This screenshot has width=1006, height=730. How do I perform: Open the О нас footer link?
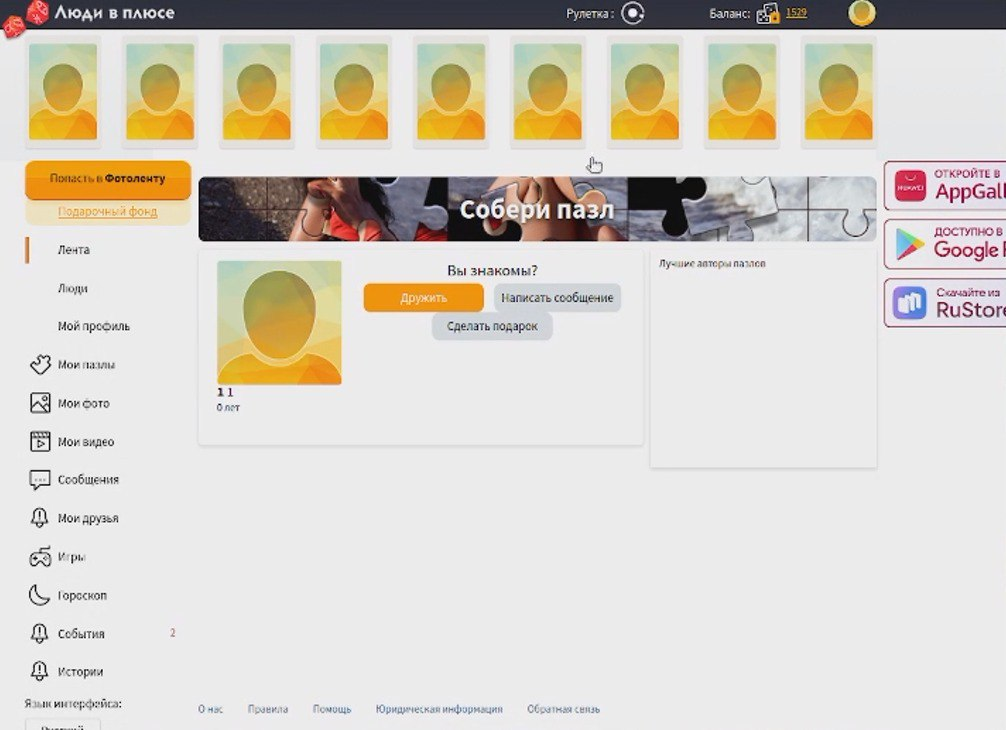coord(210,709)
